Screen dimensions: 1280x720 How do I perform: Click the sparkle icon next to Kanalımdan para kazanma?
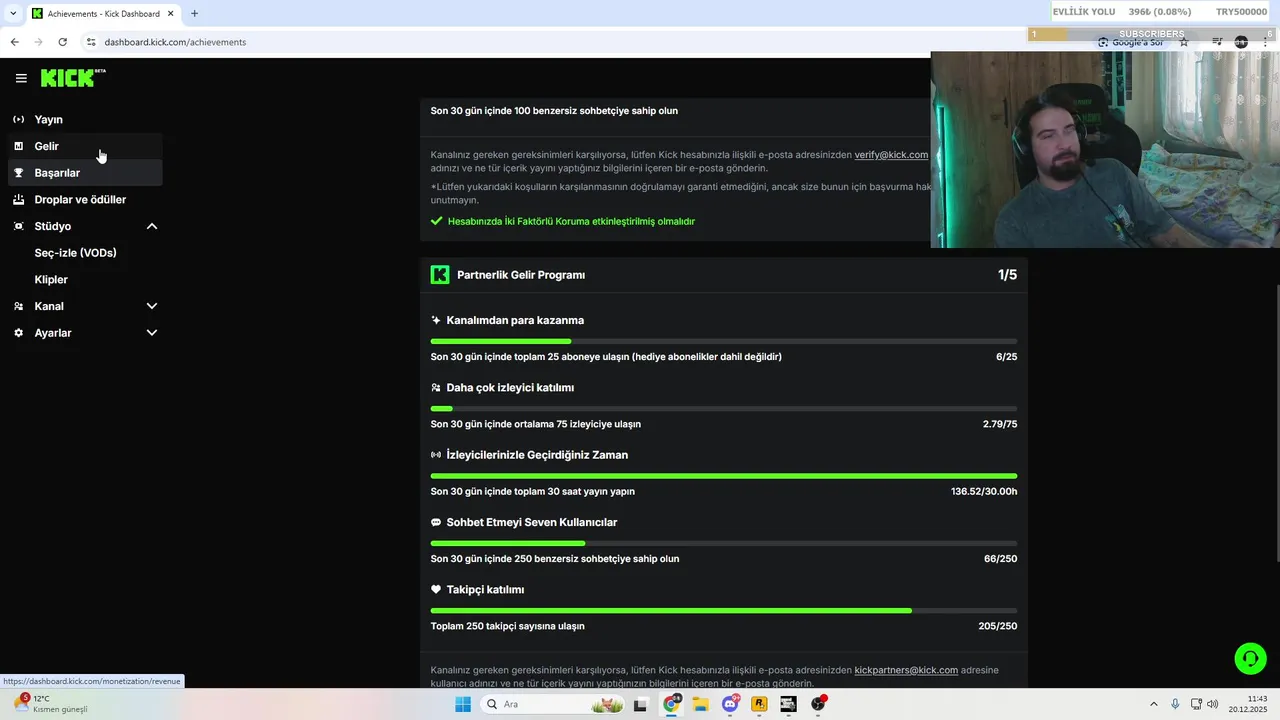pyautogui.click(x=436, y=321)
